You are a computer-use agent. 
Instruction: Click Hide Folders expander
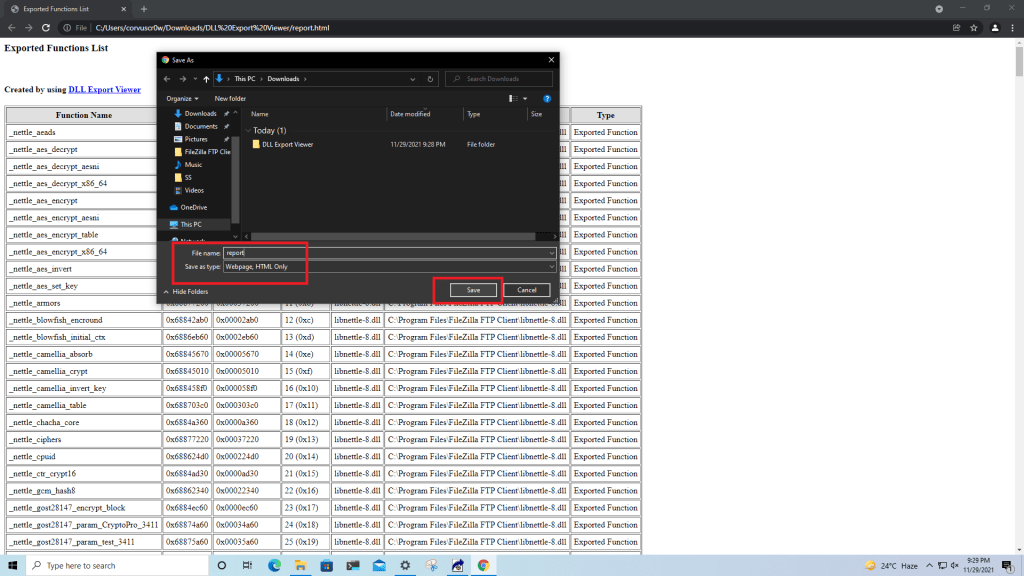pyautogui.click(x=186, y=292)
